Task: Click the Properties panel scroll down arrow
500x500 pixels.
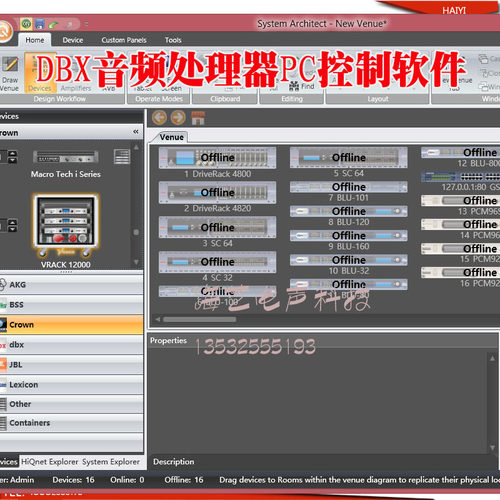Action: [x=492, y=448]
